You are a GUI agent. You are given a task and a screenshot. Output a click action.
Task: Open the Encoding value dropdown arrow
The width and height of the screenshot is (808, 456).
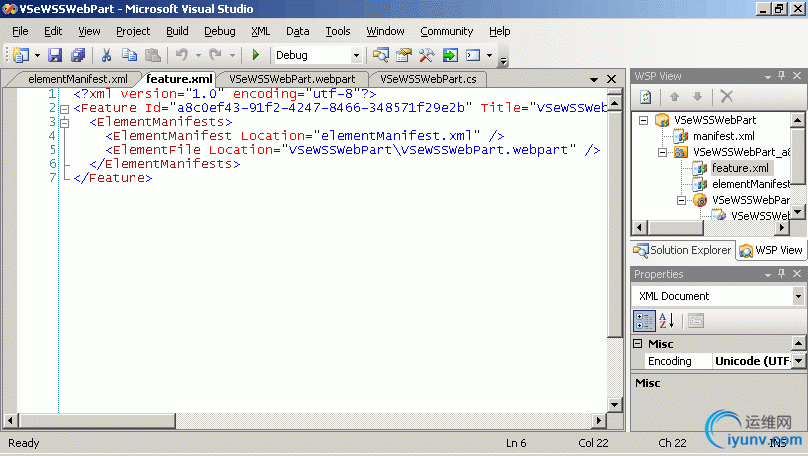798,361
